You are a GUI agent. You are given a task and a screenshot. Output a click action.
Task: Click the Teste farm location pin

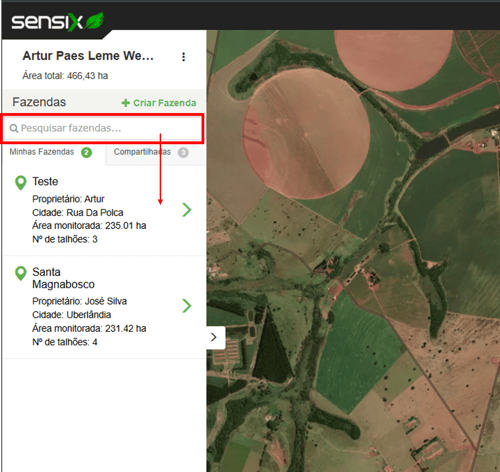coord(21,183)
